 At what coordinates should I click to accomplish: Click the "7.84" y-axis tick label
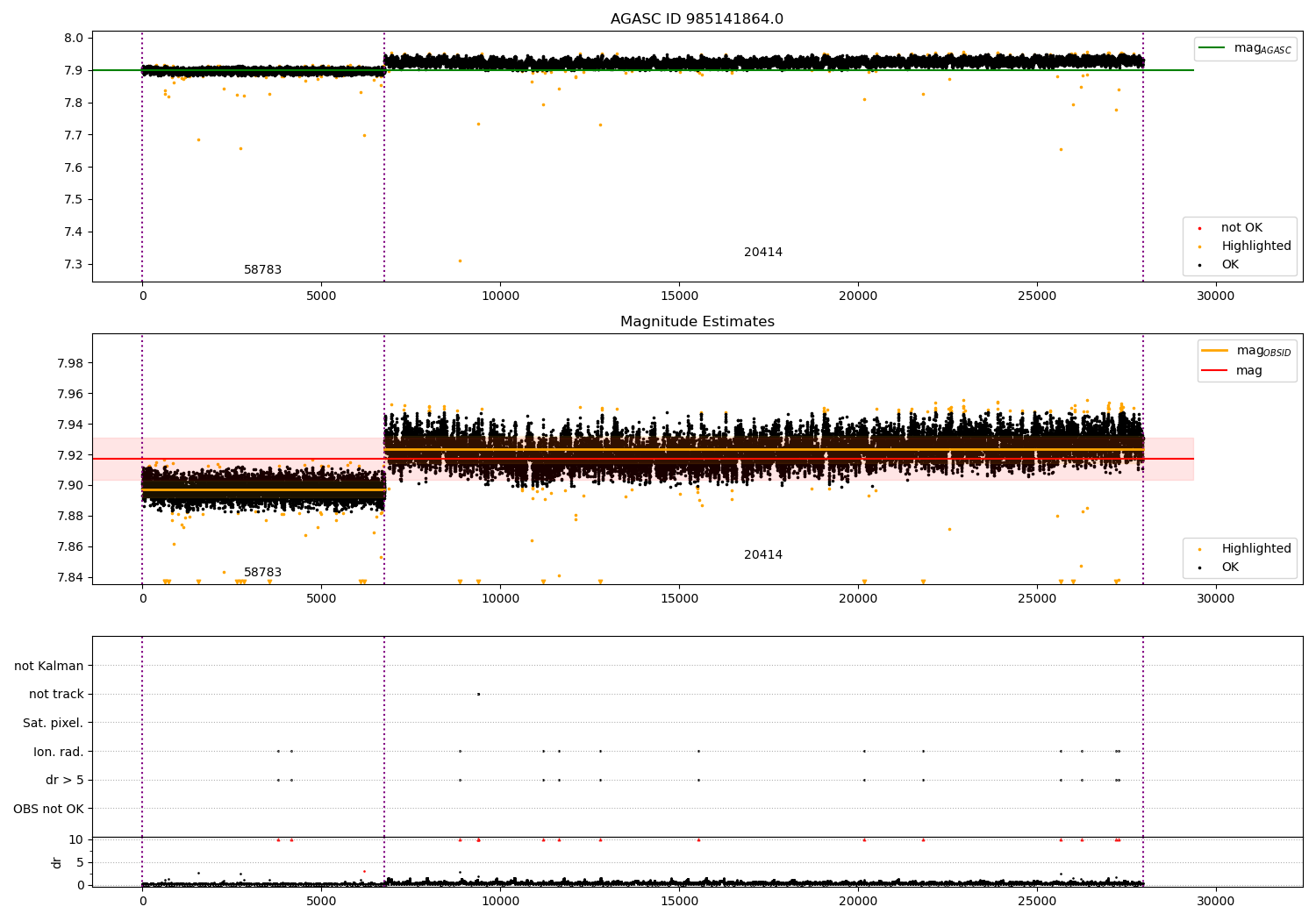tap(71, 578)
